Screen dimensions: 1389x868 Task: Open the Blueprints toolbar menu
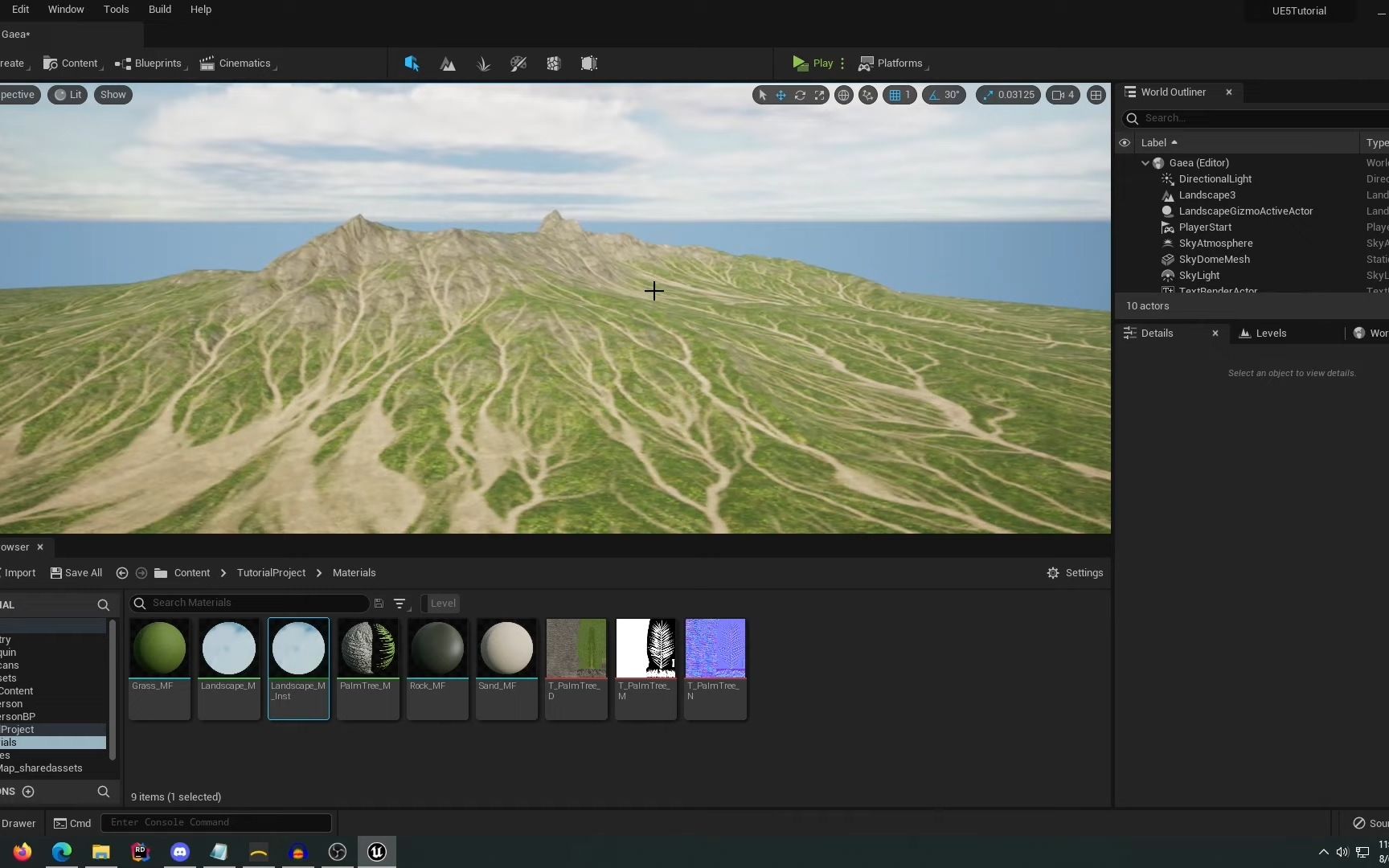click(150, 63)
